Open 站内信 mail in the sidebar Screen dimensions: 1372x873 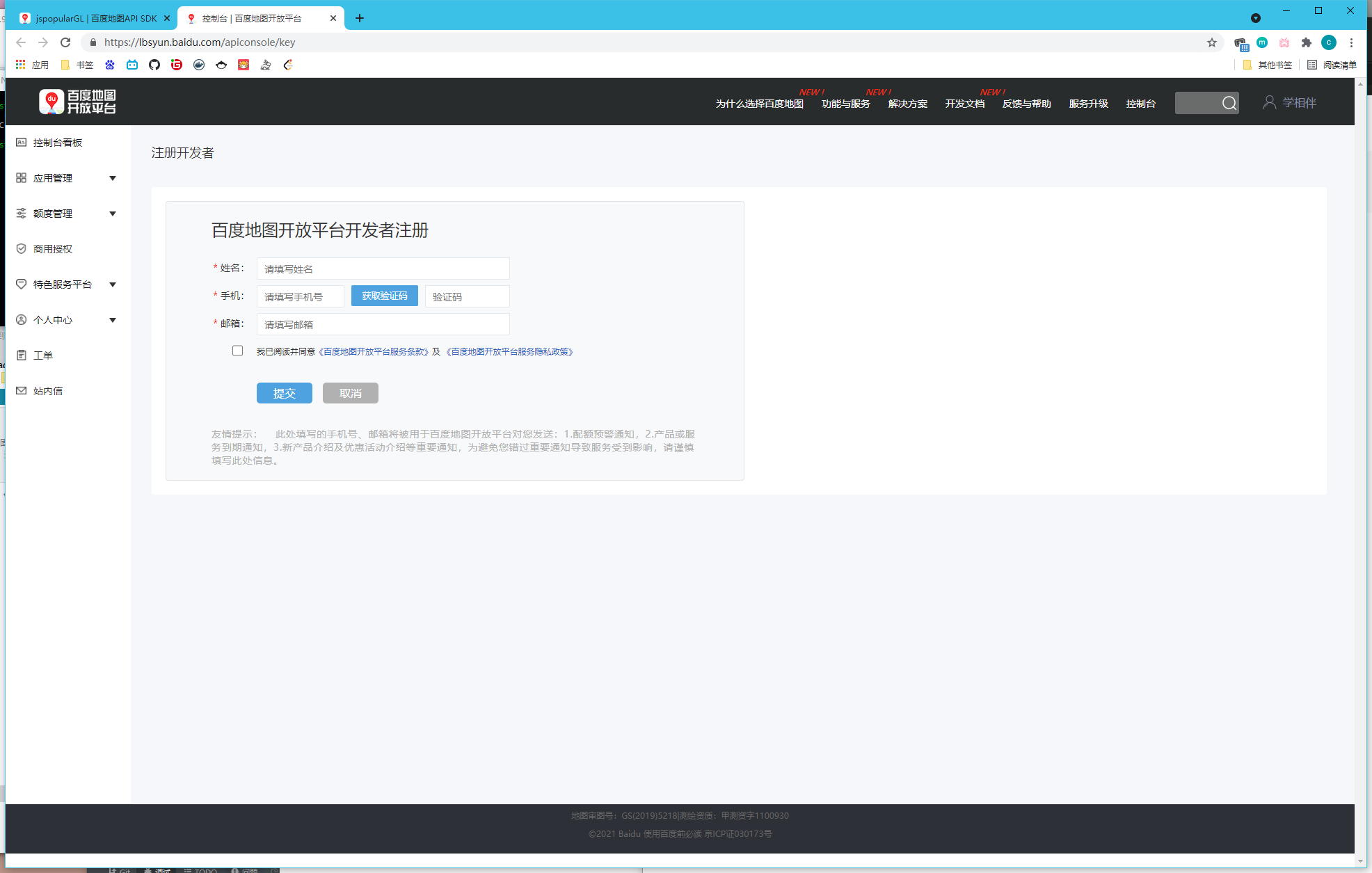tap(47, 391)
